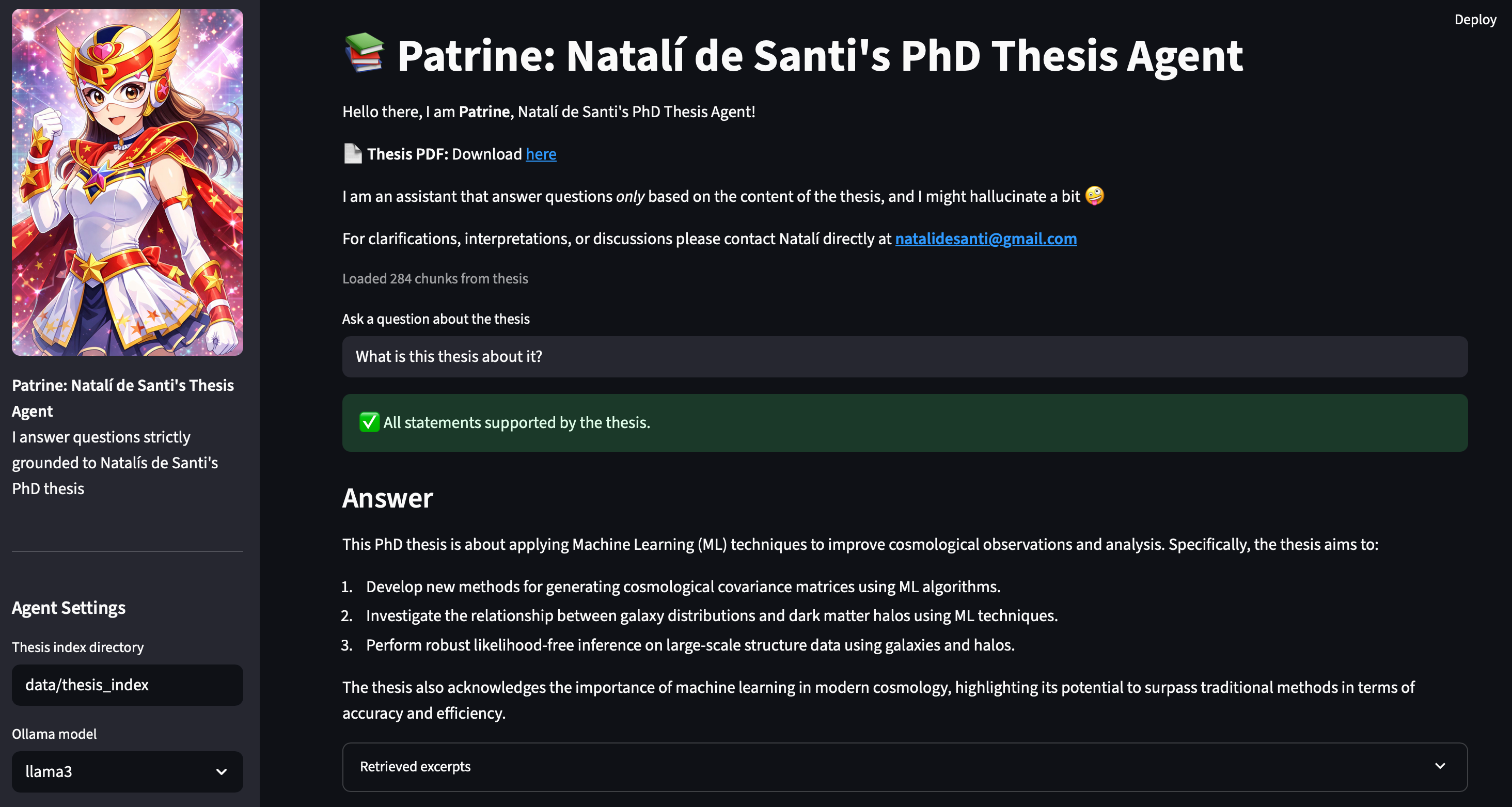Click the first answer list item about covariance

click(683, 587)
